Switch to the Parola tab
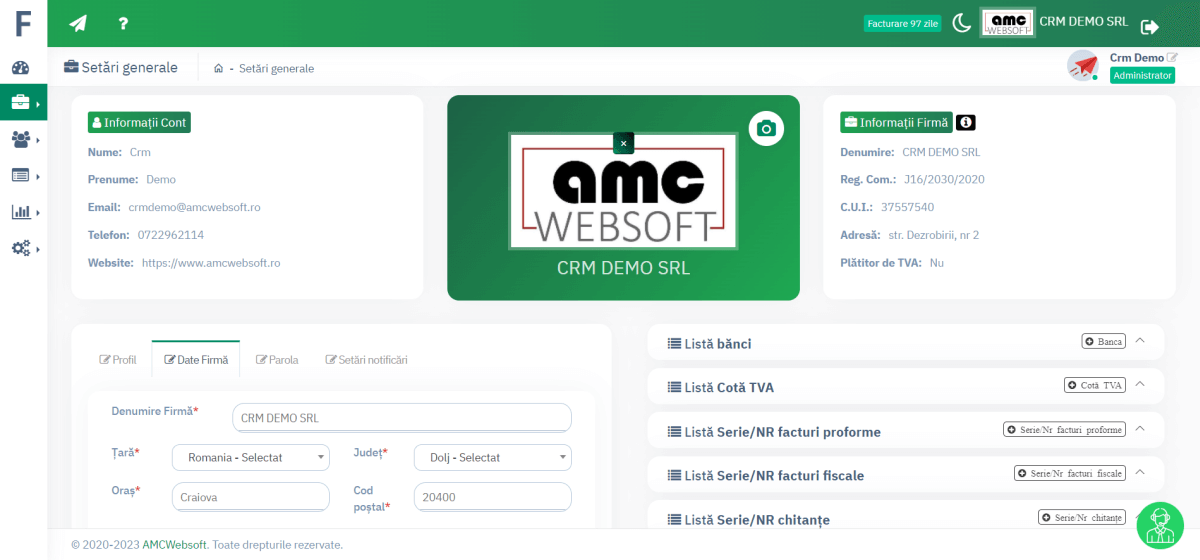Viewport: 1200px width, 560px height. click(x=277, y=360)
